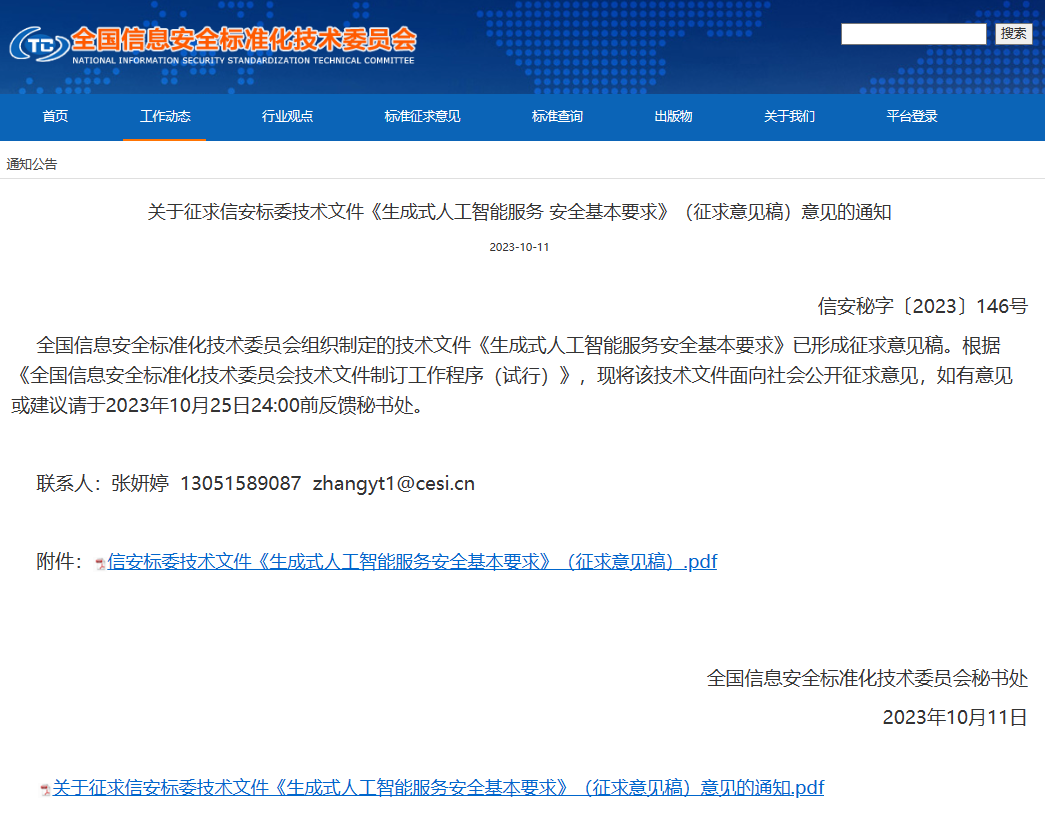Image resolution: width=1045 pixels, height=838 pixels.
Task: Click the 通知公告 breadcrumb label
Action: point(32,164)
